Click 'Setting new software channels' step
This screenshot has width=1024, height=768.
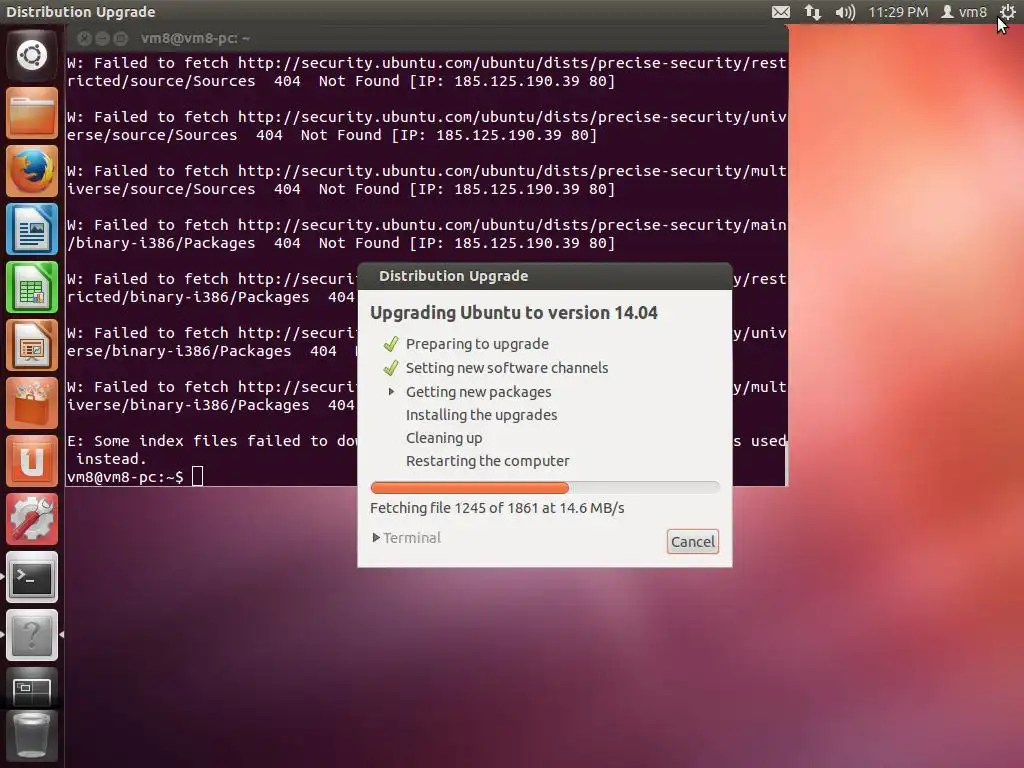tap(507, 368)
